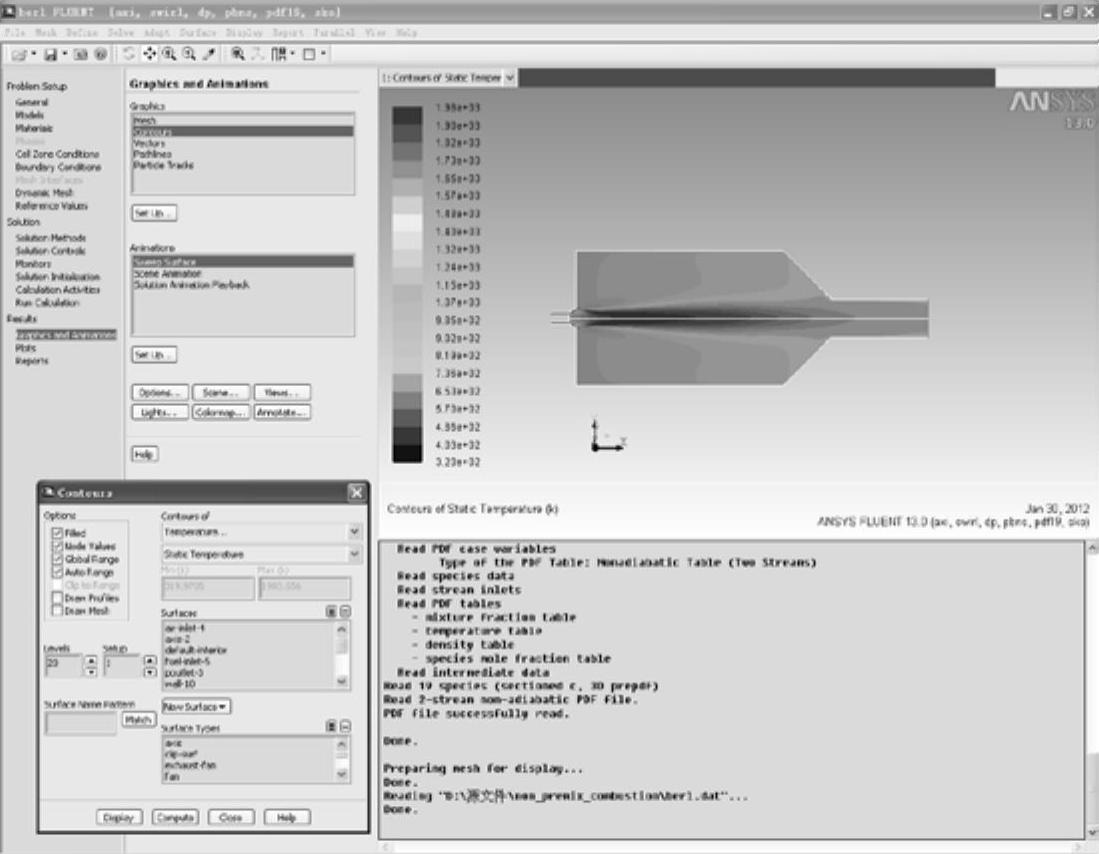Viewport: 1099px width, 854px height.
Task: Open the Temperature category dropdown
Action: point(354,532)
